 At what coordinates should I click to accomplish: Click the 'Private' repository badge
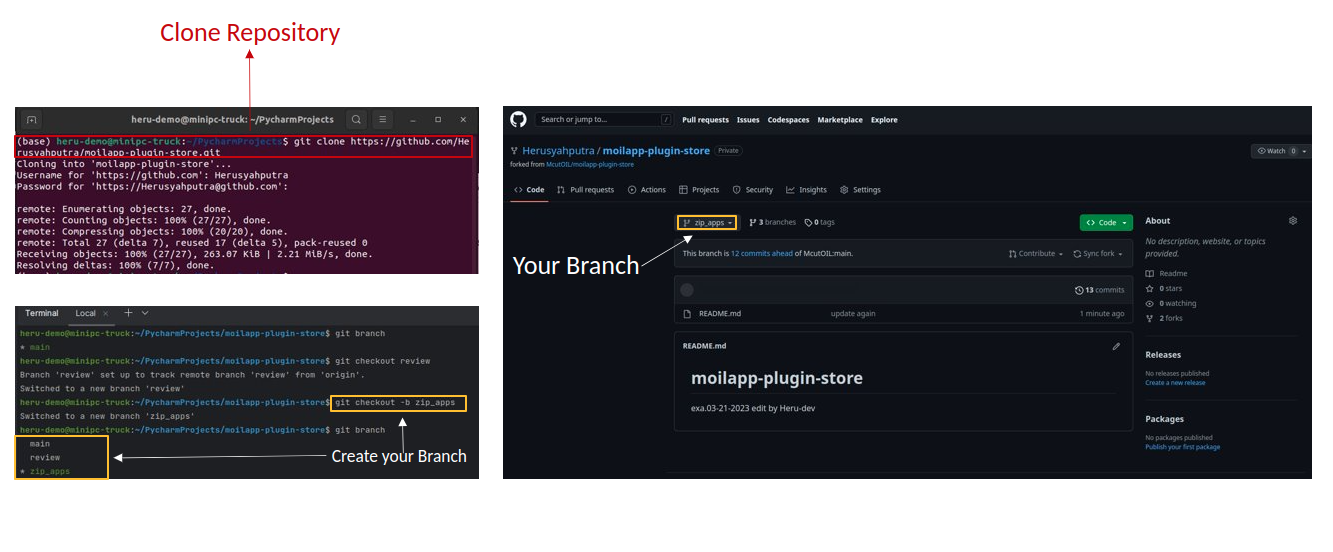pos(729,151)
